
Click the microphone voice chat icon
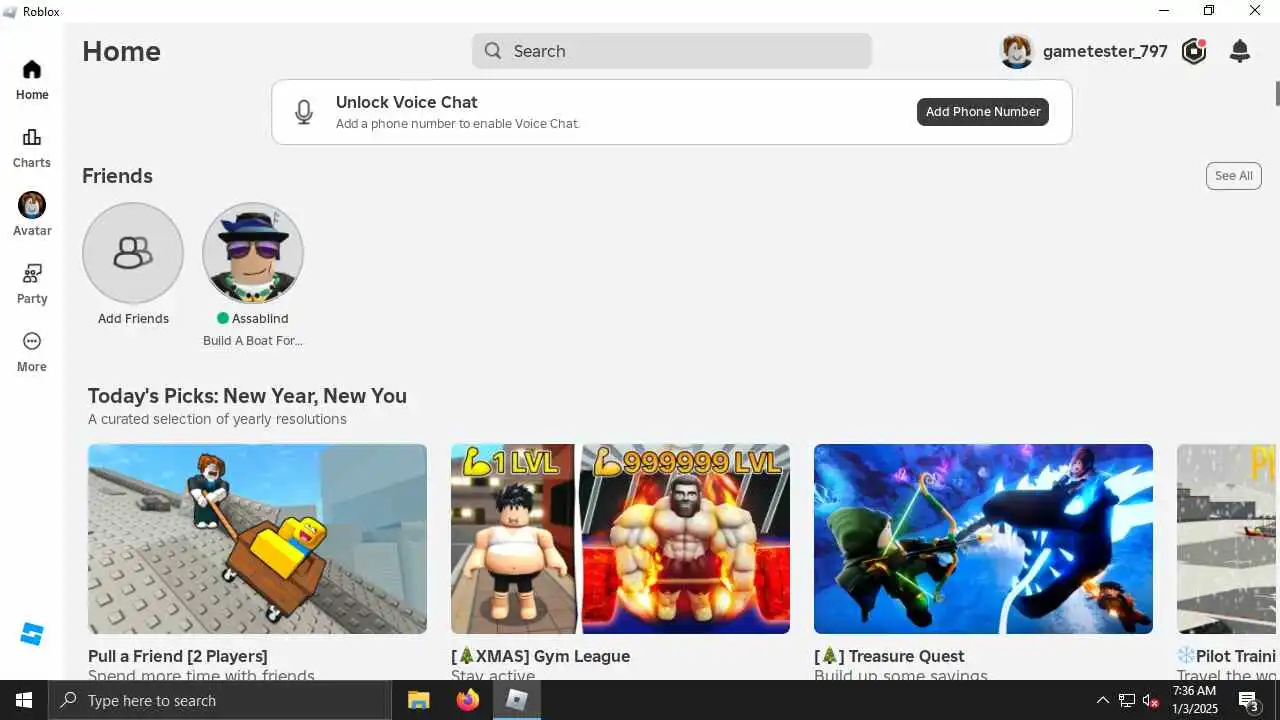pyautogui.click(x=304, y=112)
